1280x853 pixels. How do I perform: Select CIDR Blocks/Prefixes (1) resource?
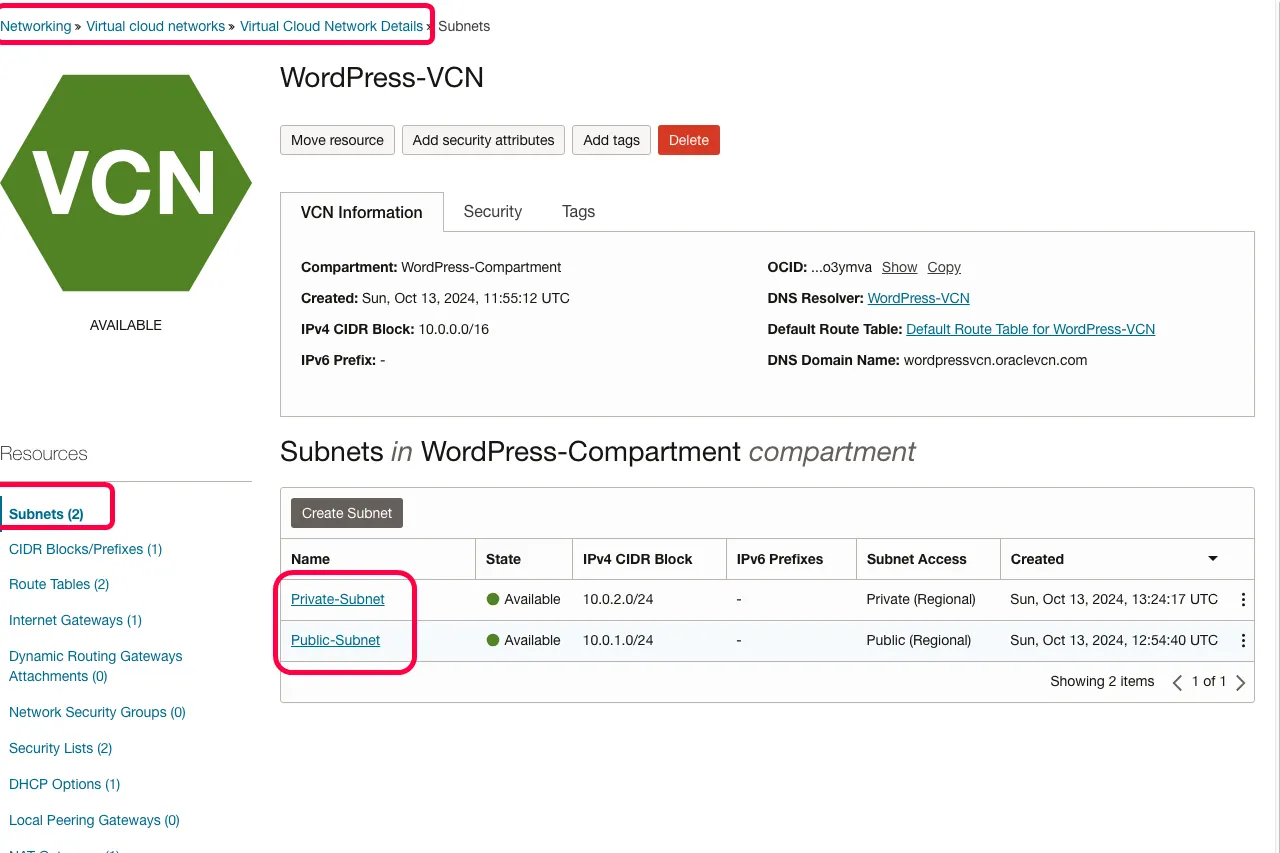85,549
